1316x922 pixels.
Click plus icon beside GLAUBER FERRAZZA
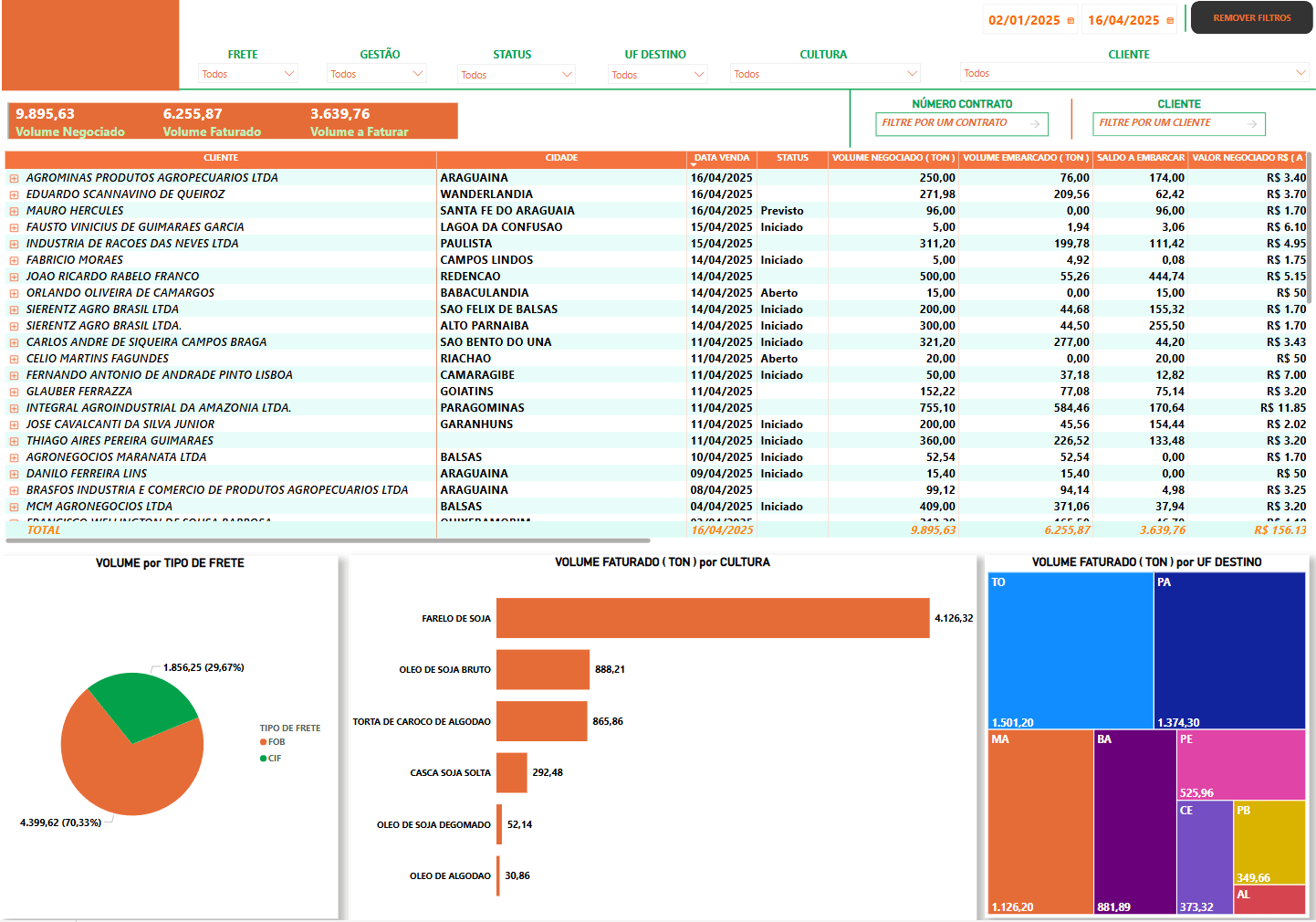pyautogui.click(x=15, y=393)
